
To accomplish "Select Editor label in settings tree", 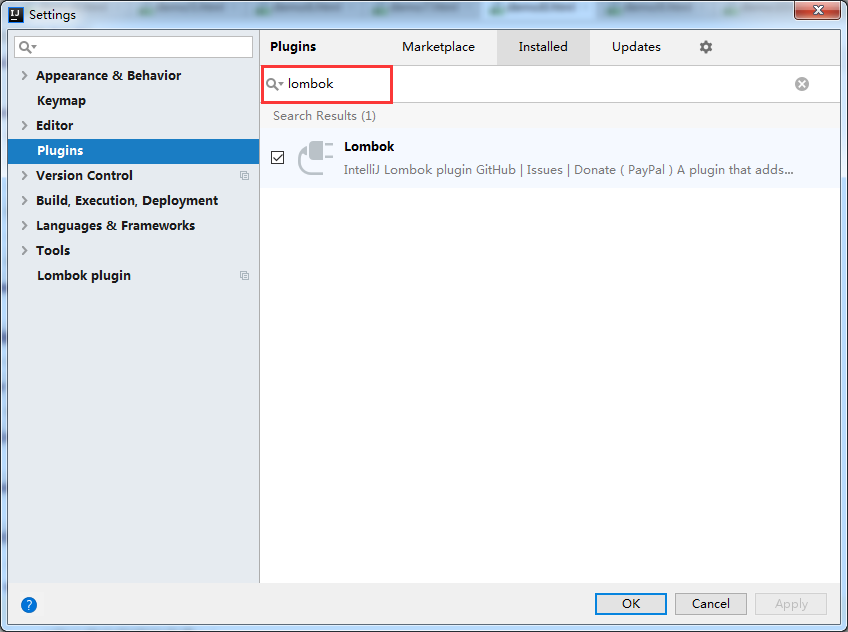I will tap(54, 125).
